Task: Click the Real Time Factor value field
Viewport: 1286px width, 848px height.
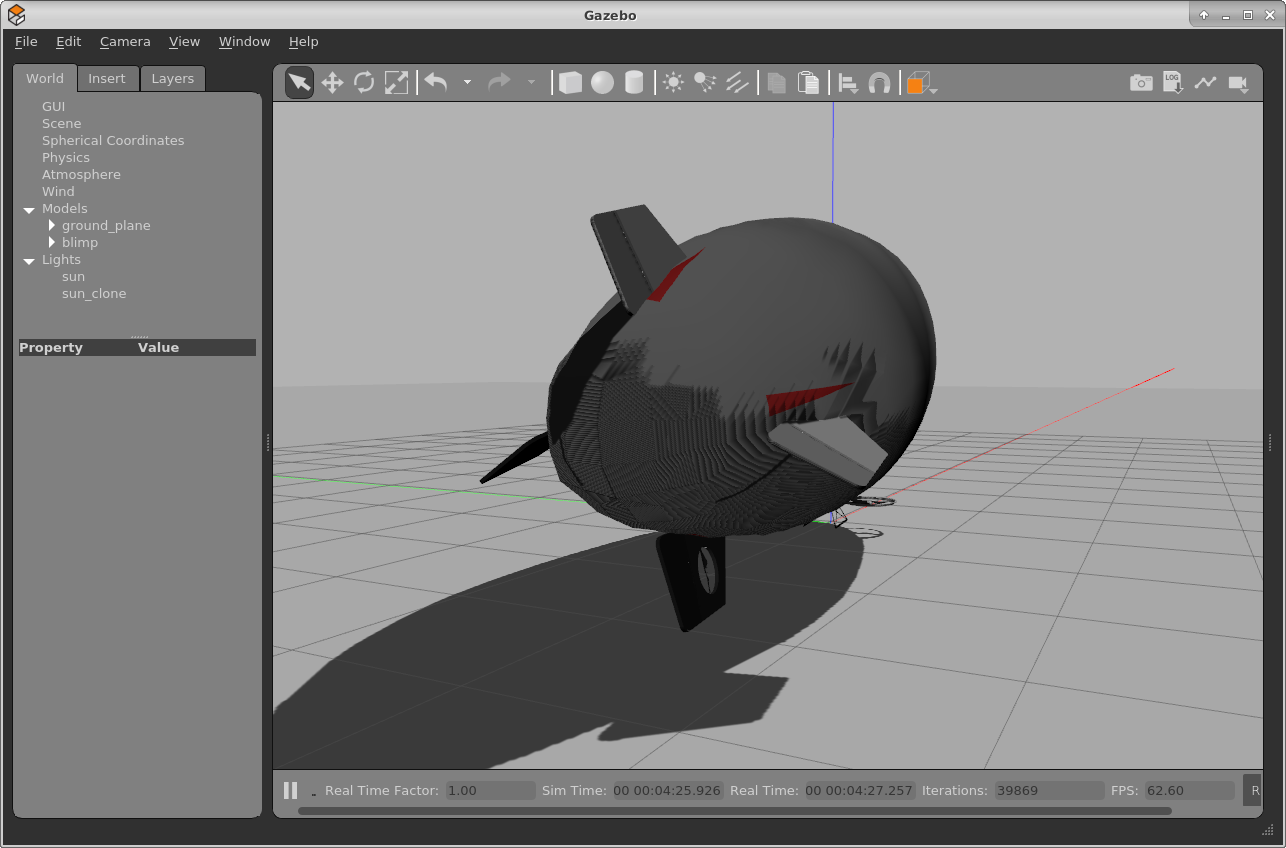Action: 491,790
